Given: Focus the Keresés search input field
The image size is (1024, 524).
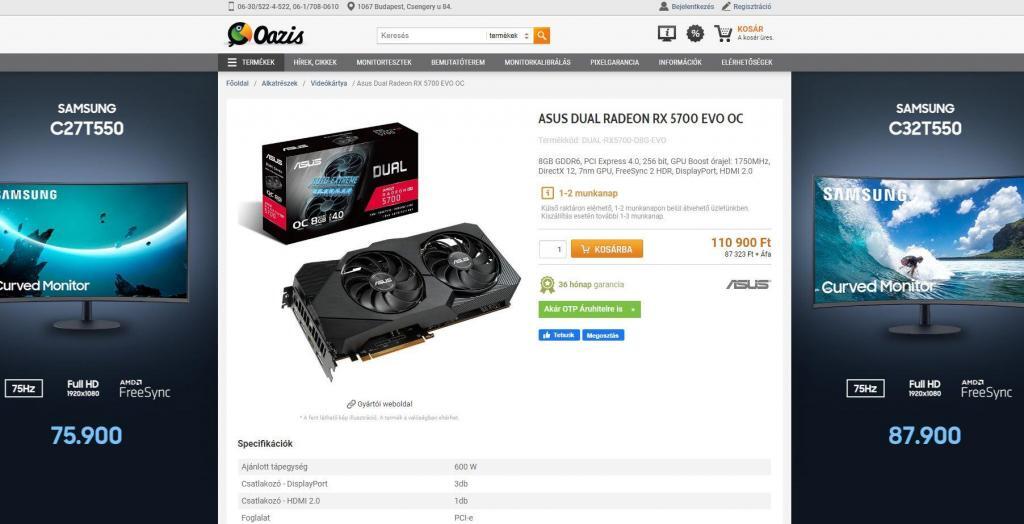Looking at the screenshot, I should click(432, 35).
